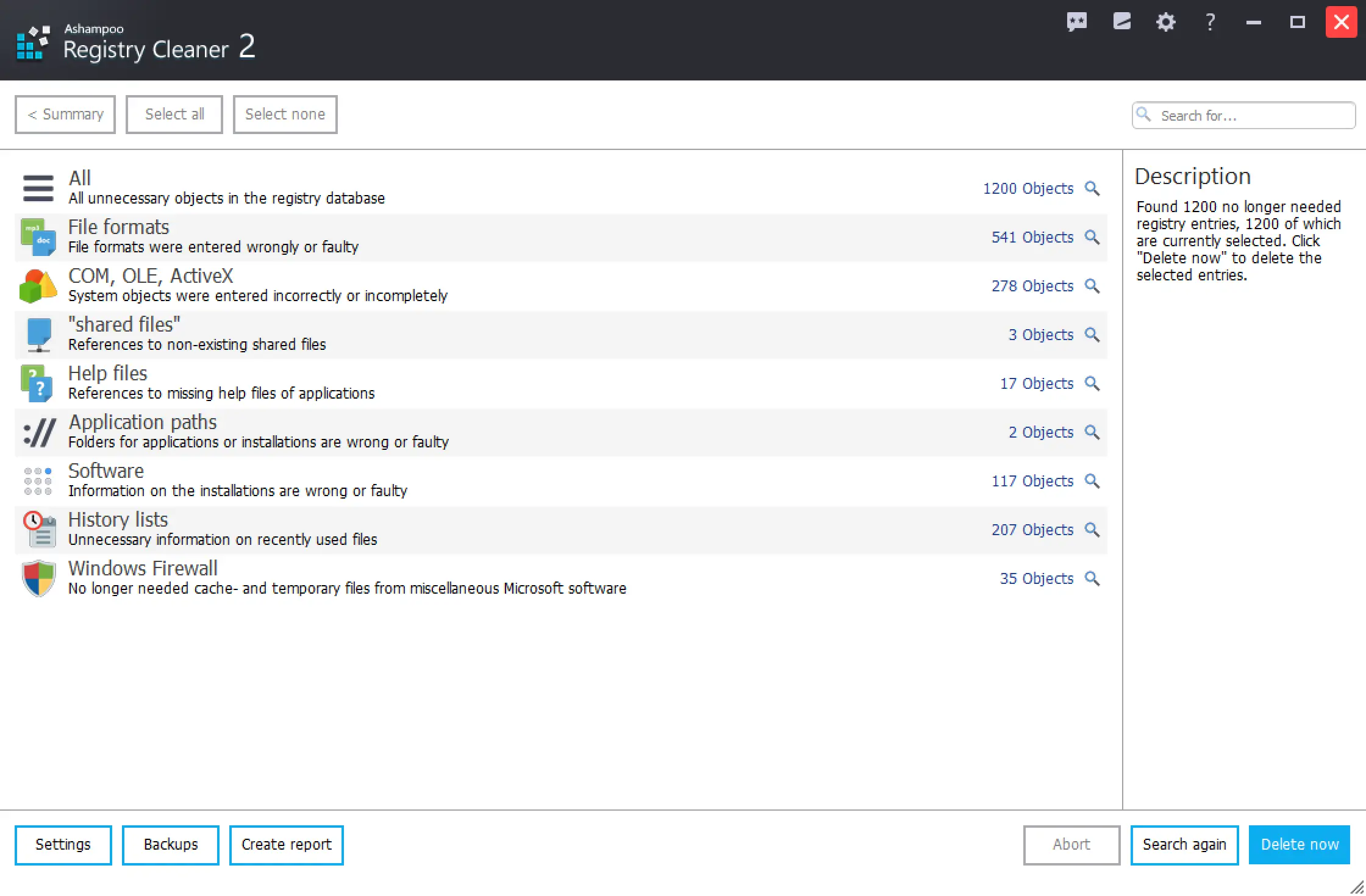Click the feedback speech bubble icon
The height and width of the screenshot is (896, 1366).
pos(1078,22)
